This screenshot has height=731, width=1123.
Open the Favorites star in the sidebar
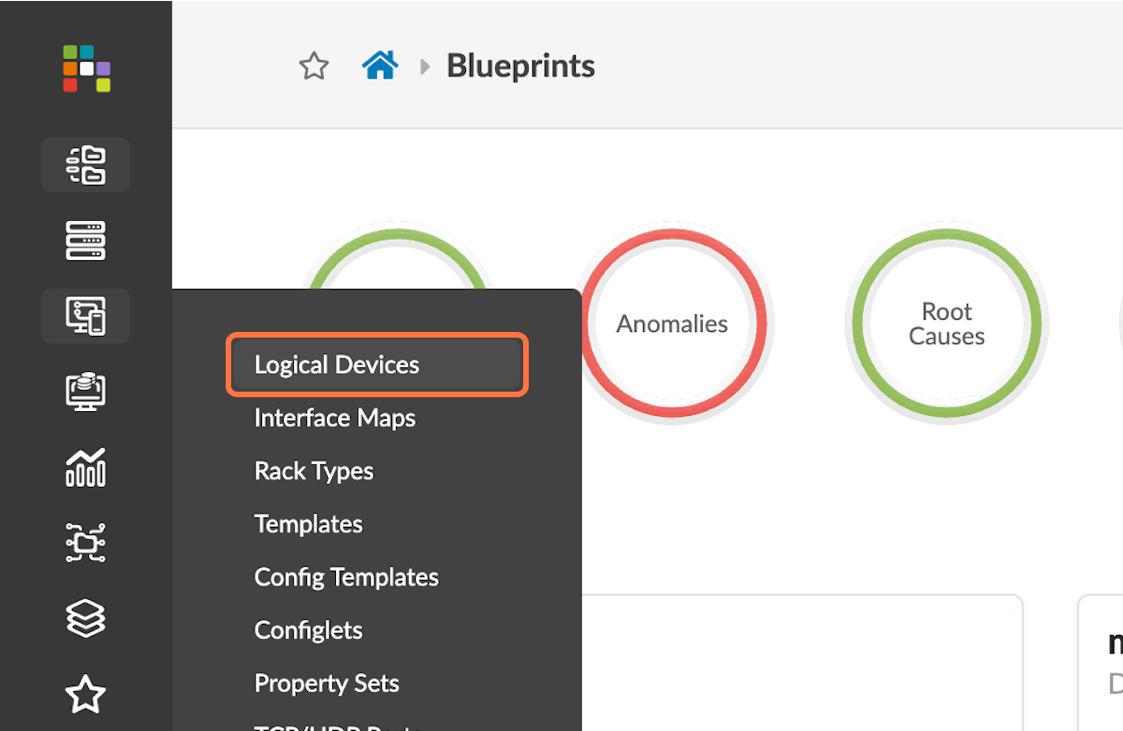(x=86, y=694)
